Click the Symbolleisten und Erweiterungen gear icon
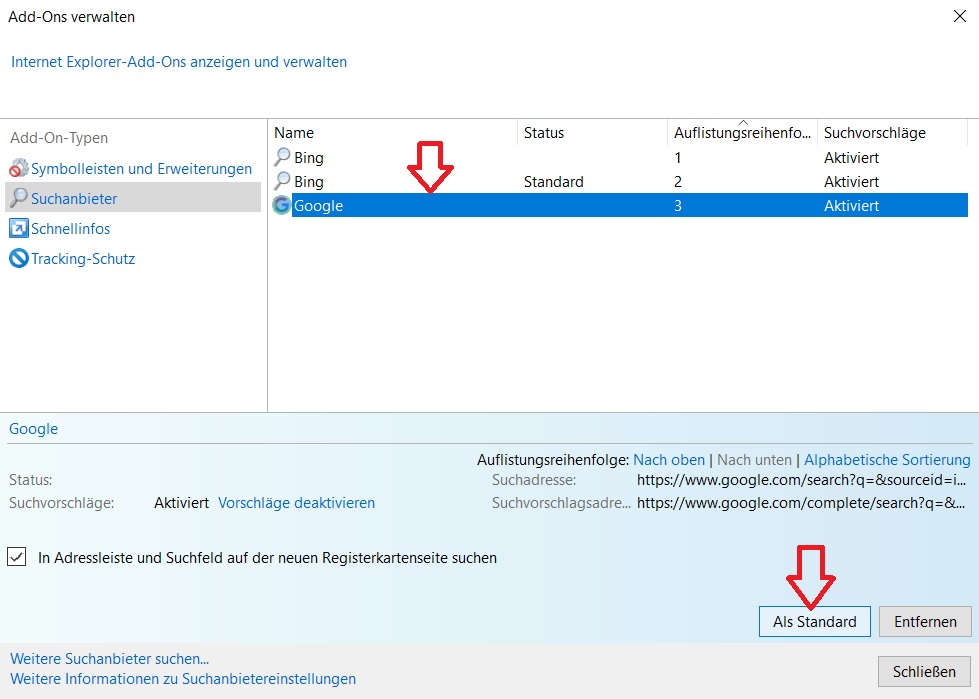 [19, 168]
